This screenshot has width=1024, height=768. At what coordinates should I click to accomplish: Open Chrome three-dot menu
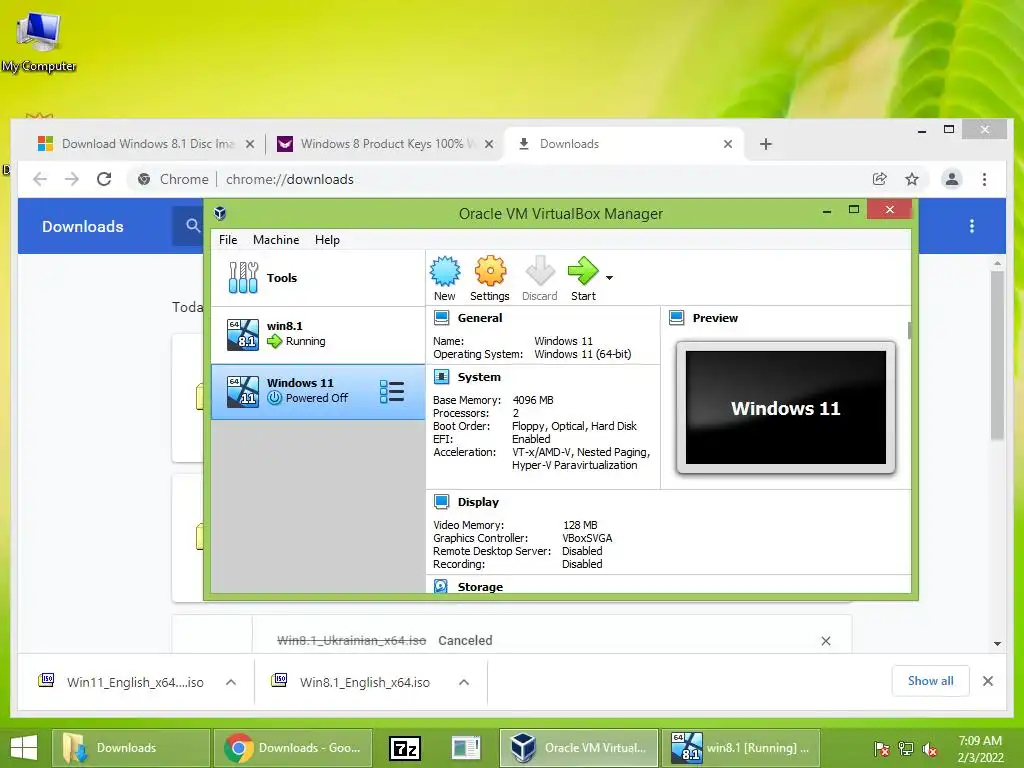(984, 179)
